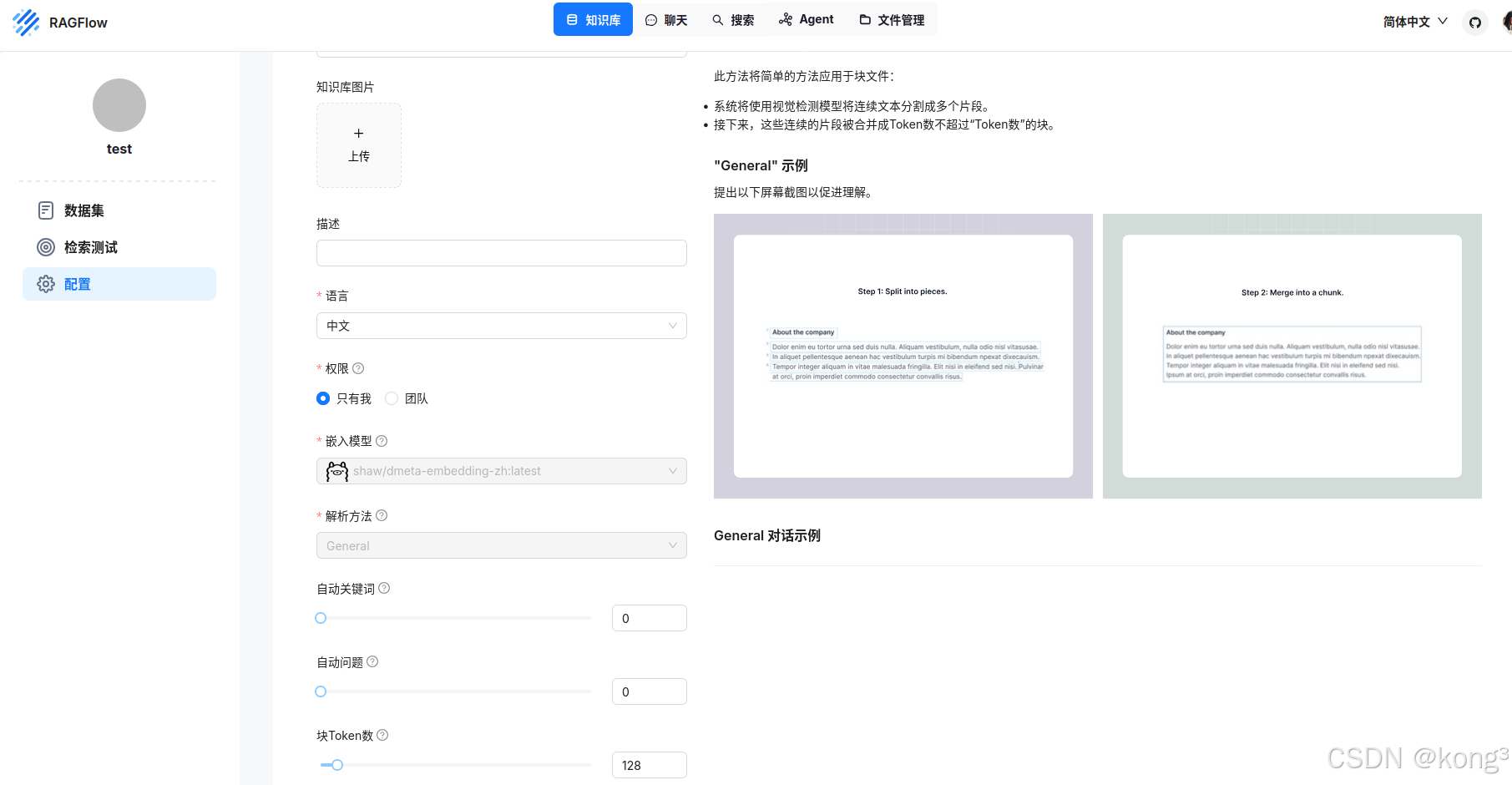Screen dimensions: 1512x785
Task: Open the 搜索 search icon
Action: (716, 18)
